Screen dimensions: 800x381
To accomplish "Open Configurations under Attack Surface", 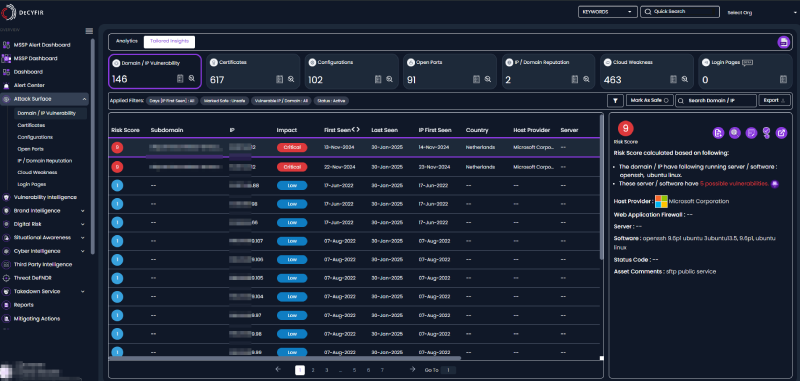I will coord(35,137).
